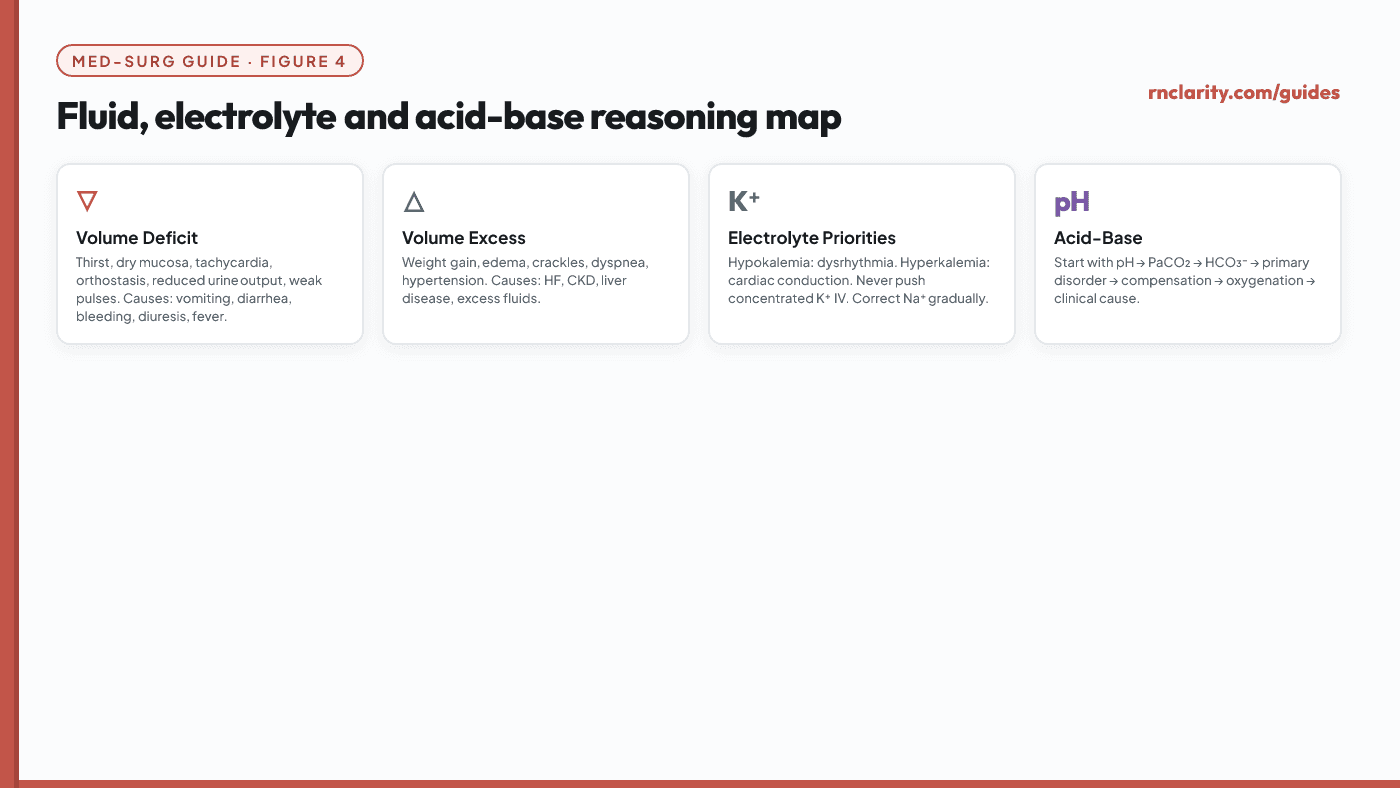Select the Volume Deficit card heading
The height and width of the screenshot is (788, 1400).
[x=137, y=238]
